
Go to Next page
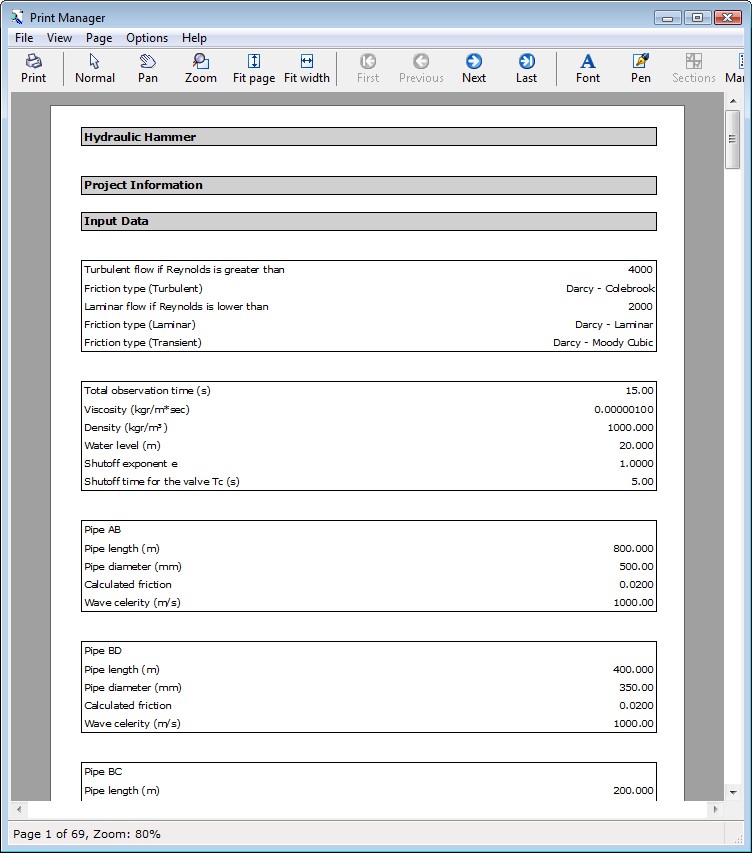point(474,68)
